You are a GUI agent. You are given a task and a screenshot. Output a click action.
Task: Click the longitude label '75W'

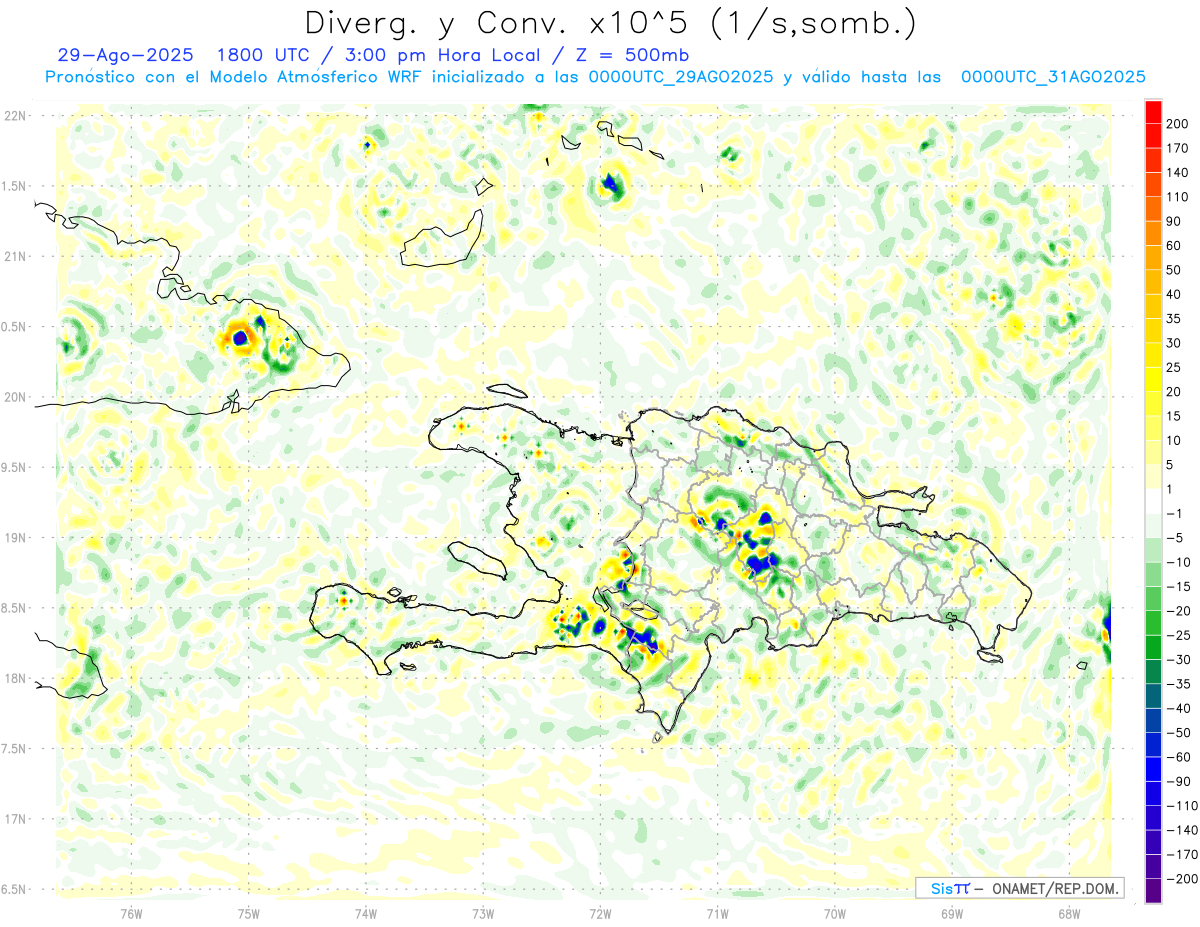pyautogui.click(x=249, y=912)
